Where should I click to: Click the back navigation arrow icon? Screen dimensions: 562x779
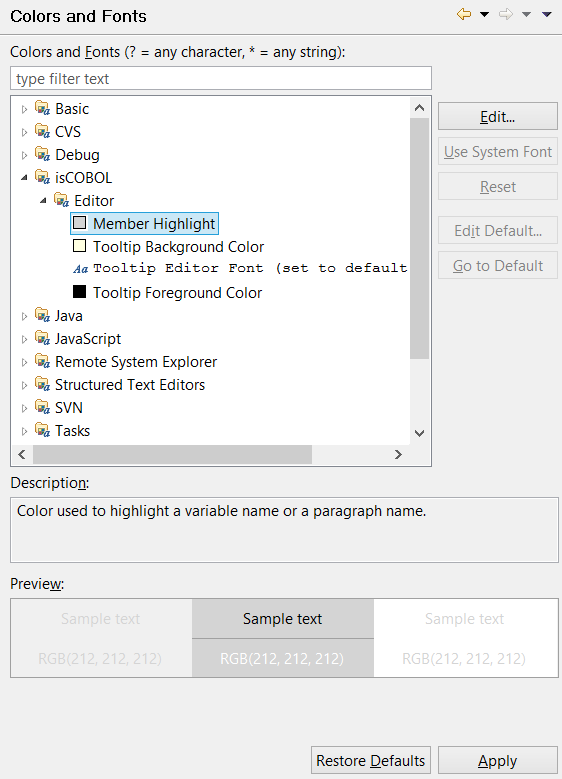[464, 14]
